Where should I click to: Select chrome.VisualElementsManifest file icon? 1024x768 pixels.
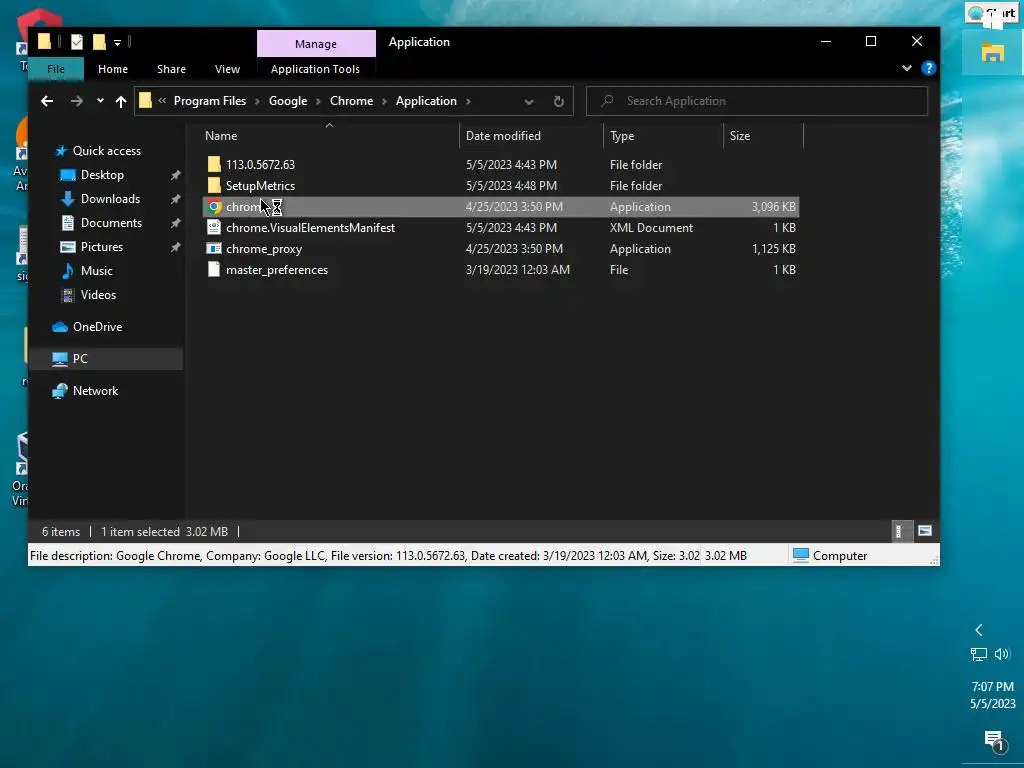(x=214, y=228)
